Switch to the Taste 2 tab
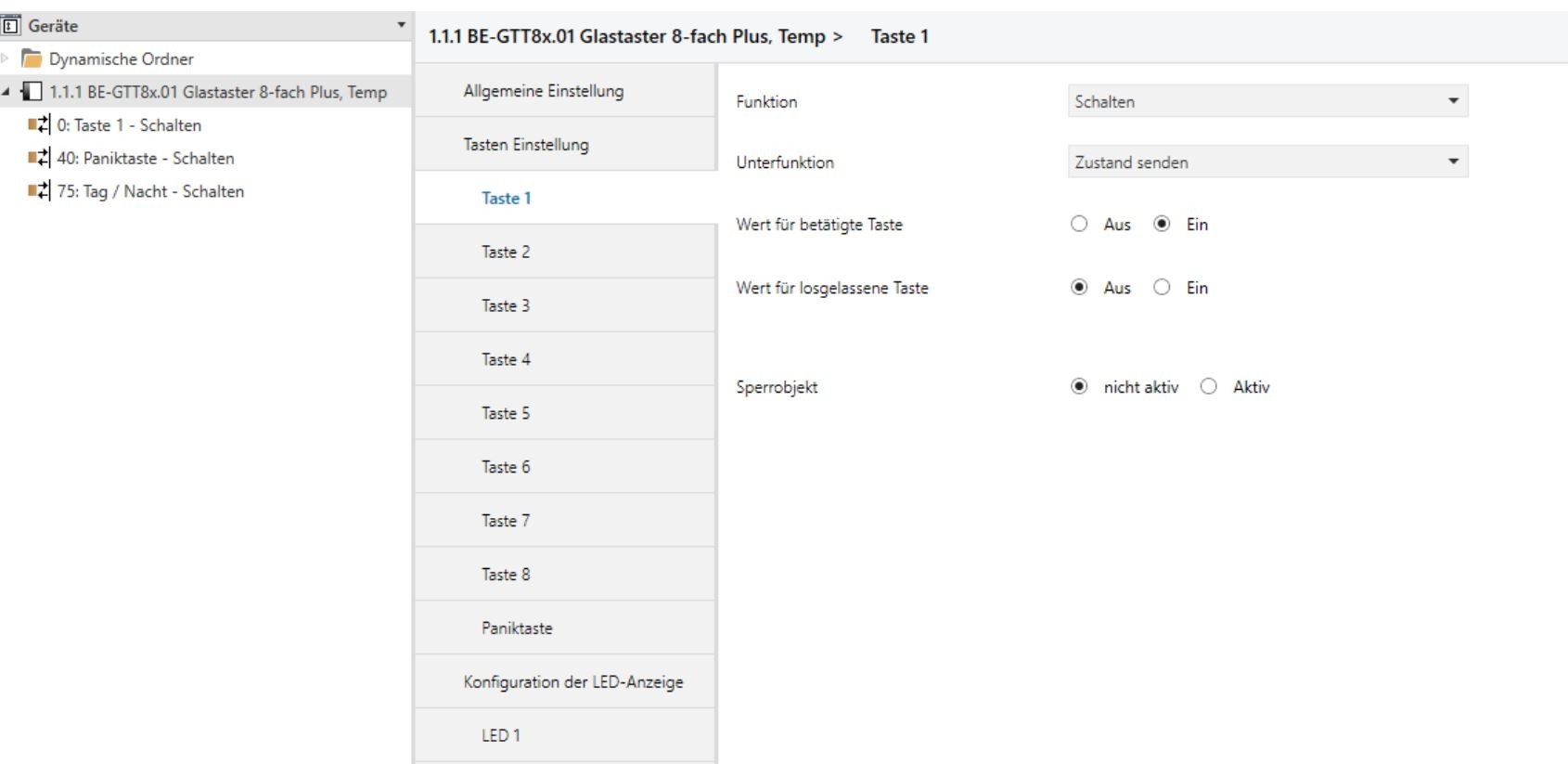1568x764 pixels. (506, 253)
